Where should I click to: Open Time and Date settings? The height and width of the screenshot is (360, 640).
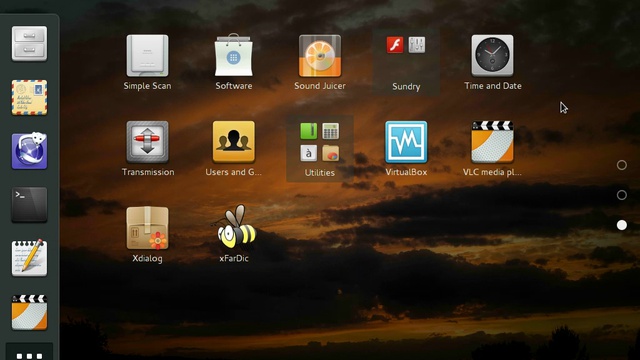[x=492, y=56]
